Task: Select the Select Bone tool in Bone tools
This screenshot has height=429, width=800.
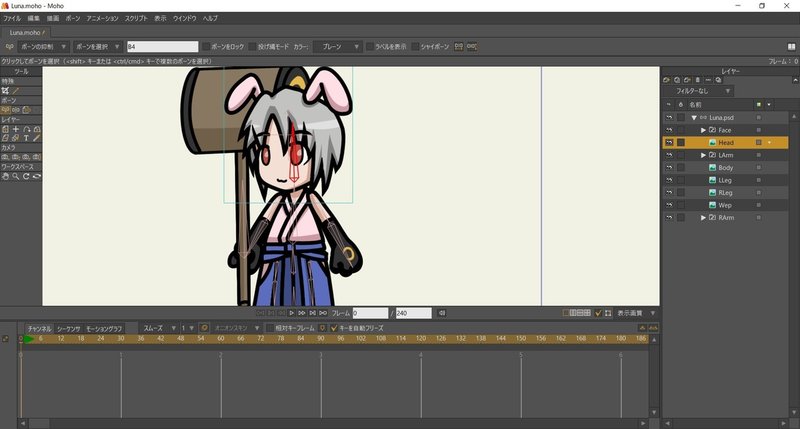Action: pyautogui.click(x=6, y=110)
